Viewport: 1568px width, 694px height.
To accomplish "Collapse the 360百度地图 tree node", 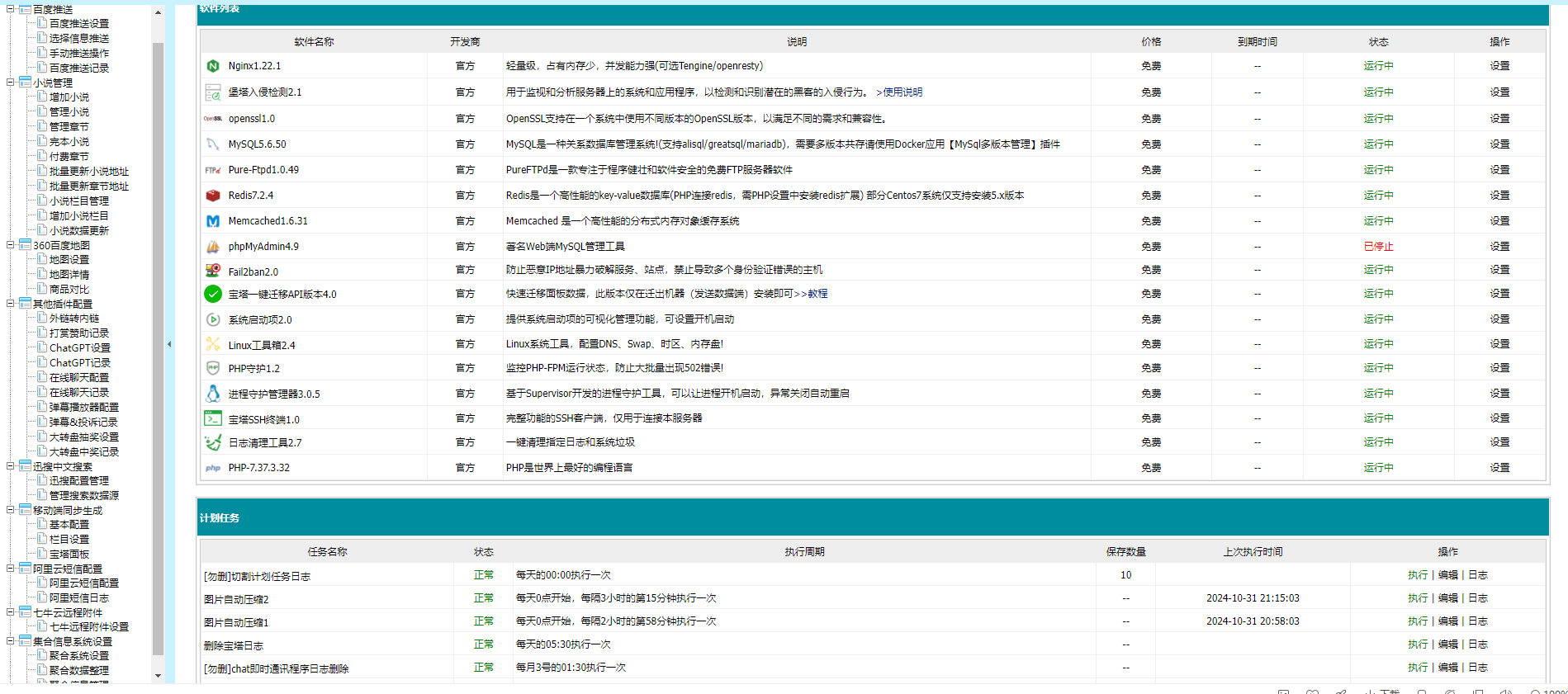I will (x=11, y=245).
